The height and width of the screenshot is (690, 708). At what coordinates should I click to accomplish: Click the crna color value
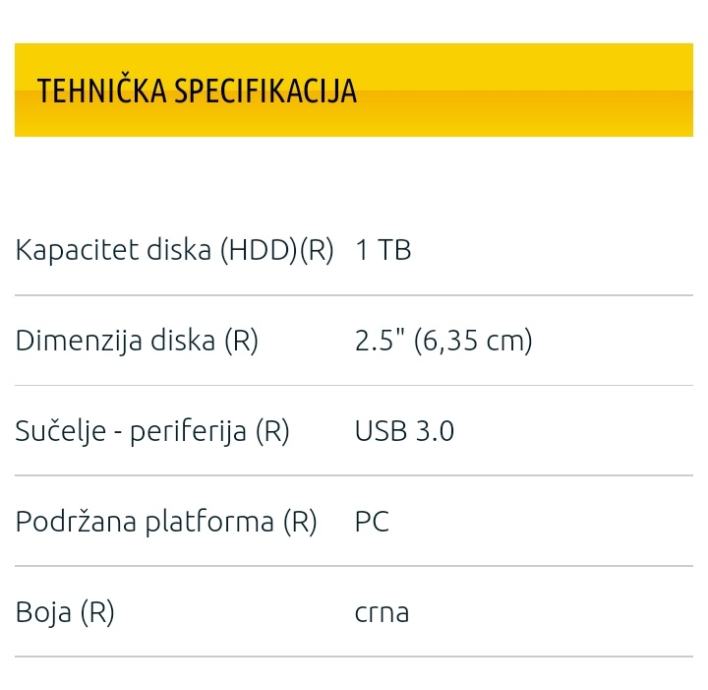(382, 612)
